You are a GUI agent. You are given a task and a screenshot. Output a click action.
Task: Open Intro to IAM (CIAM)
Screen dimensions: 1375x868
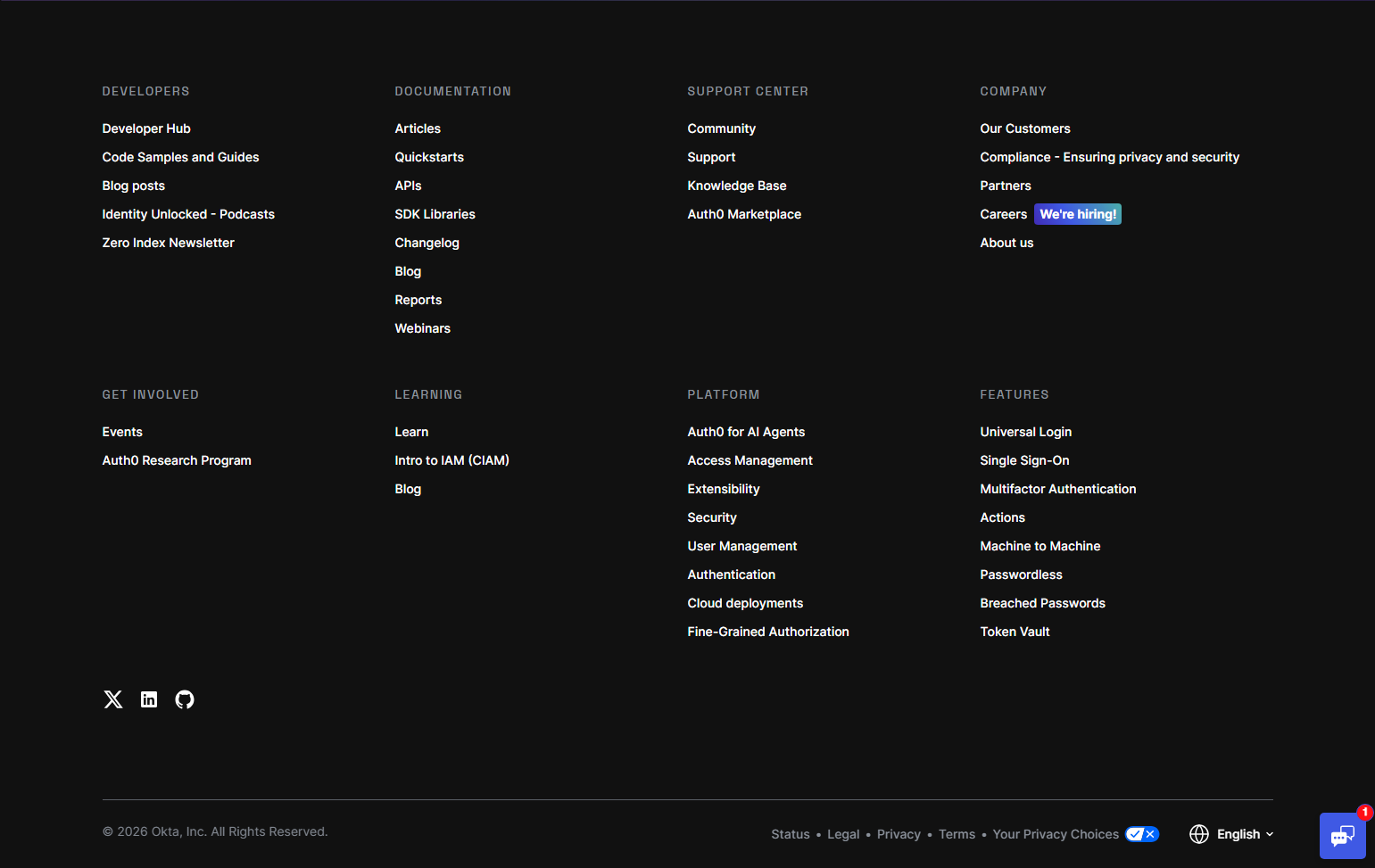451,459
